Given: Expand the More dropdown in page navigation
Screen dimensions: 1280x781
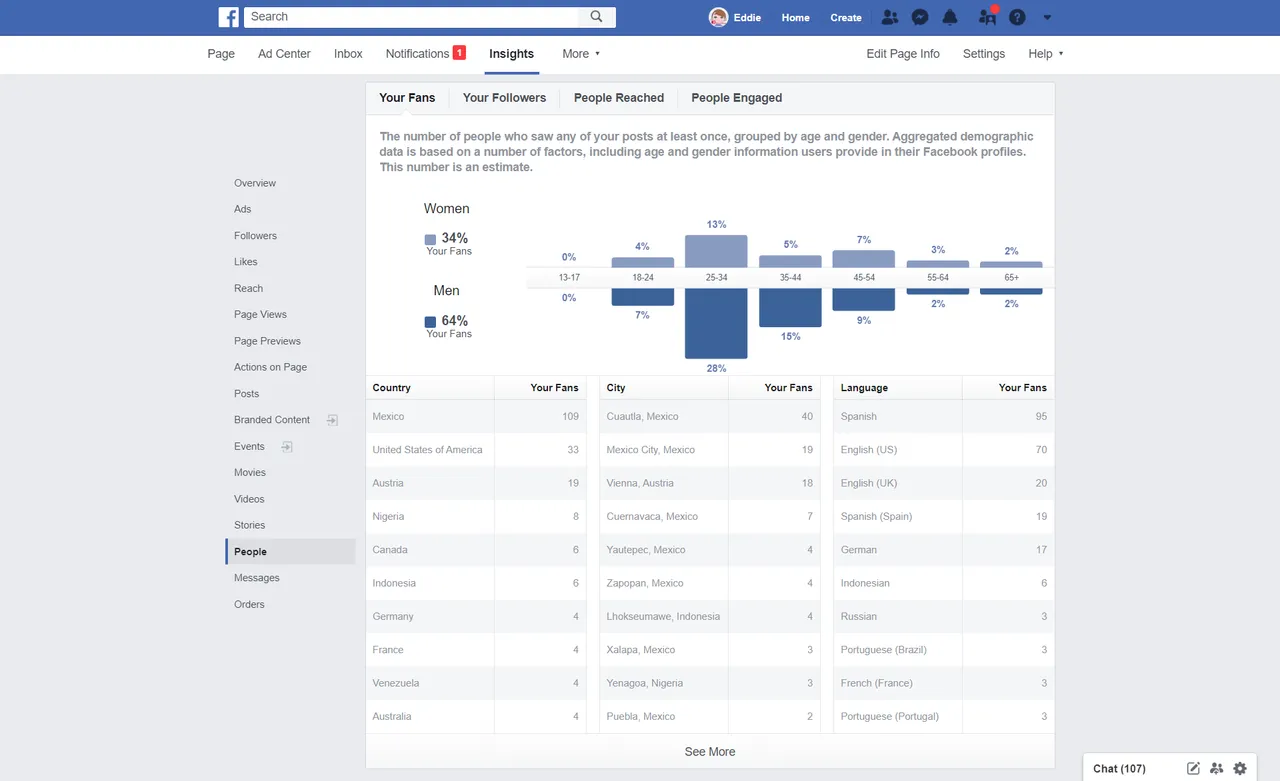Looking at the screenshot, I should pos(581,54).
